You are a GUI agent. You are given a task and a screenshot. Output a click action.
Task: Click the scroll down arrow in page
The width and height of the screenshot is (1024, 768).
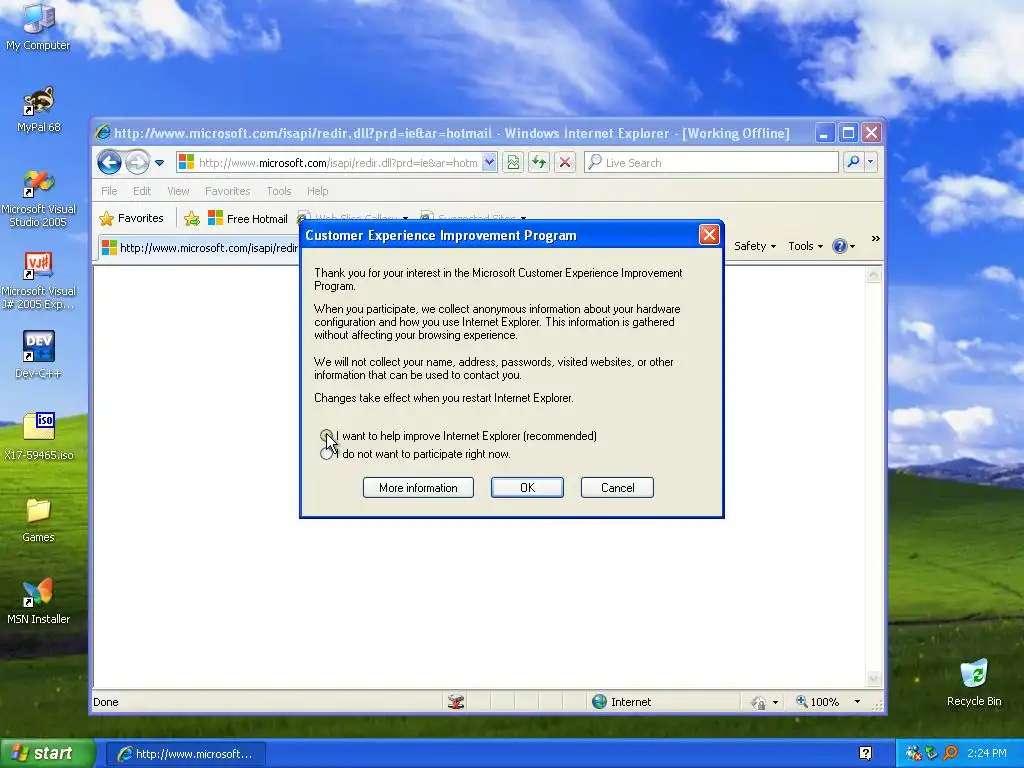point(874,680)
